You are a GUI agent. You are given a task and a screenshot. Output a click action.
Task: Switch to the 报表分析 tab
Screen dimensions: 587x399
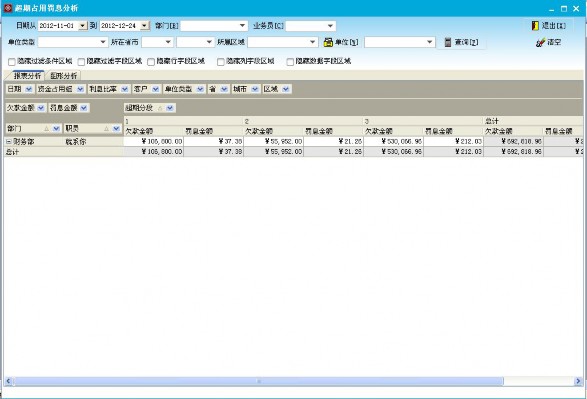[x=27, y=76]
